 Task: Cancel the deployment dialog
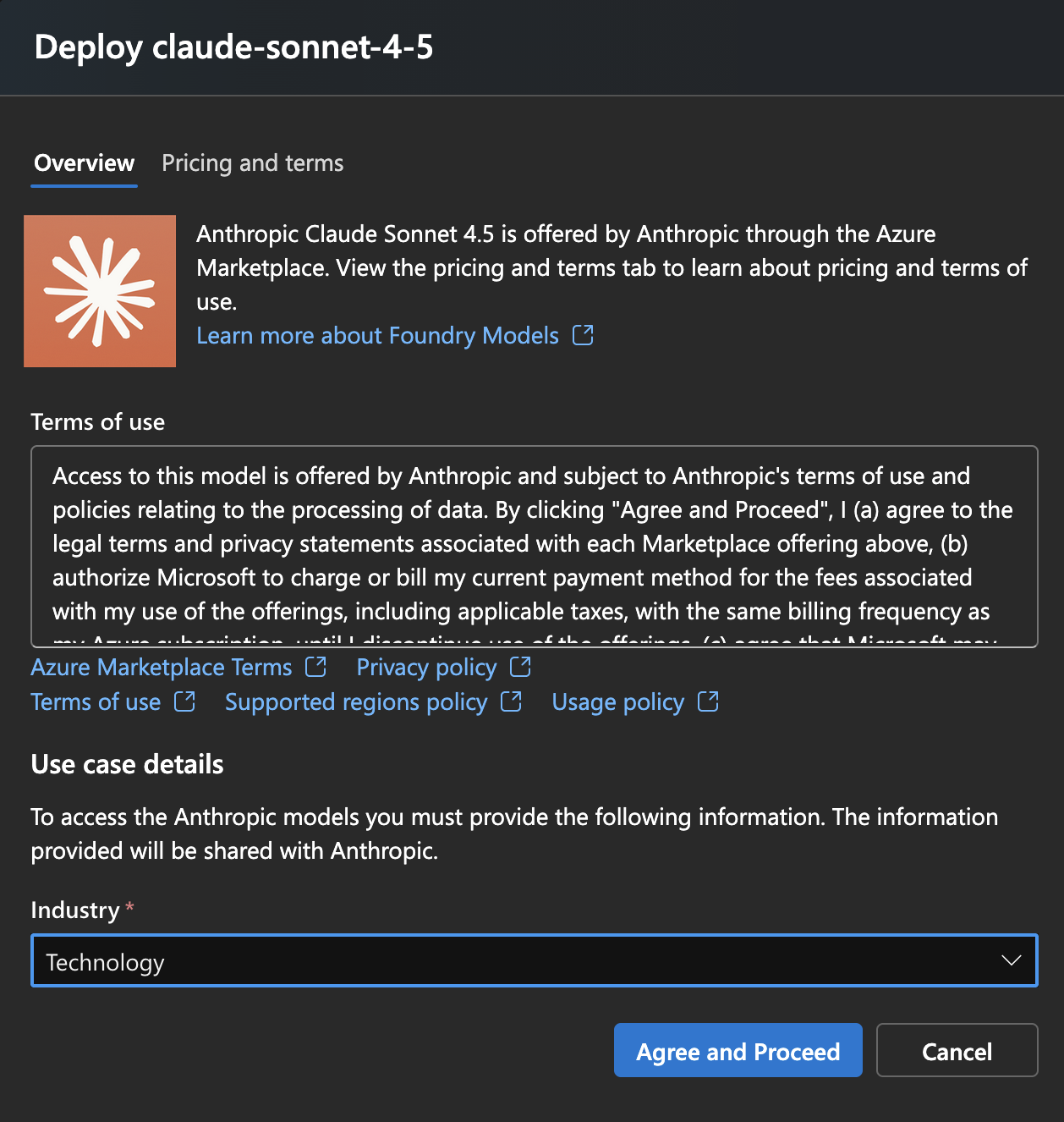pos(956,1050)
